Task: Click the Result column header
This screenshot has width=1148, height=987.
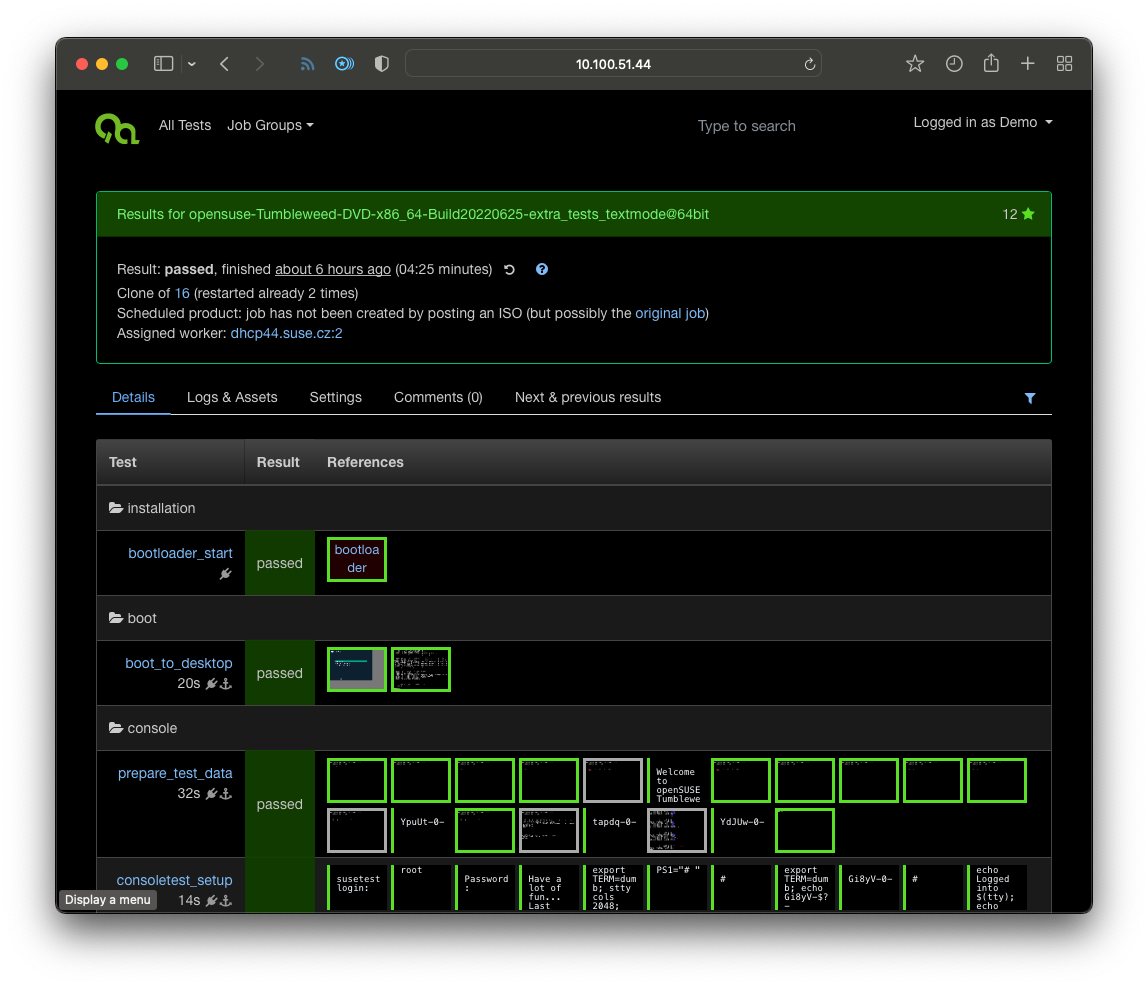Action: coord(278,462)
